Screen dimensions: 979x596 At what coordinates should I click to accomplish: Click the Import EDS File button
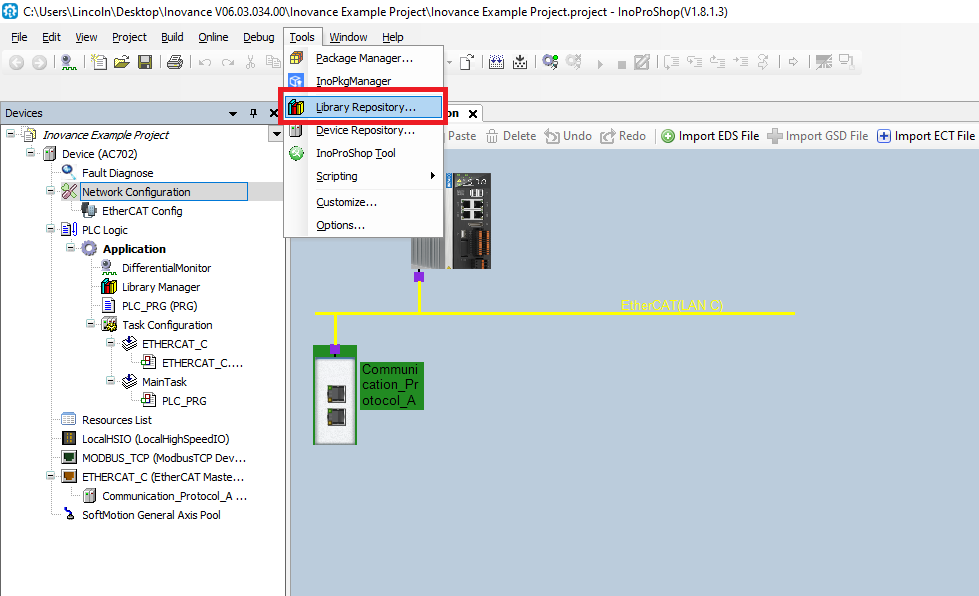710,136
